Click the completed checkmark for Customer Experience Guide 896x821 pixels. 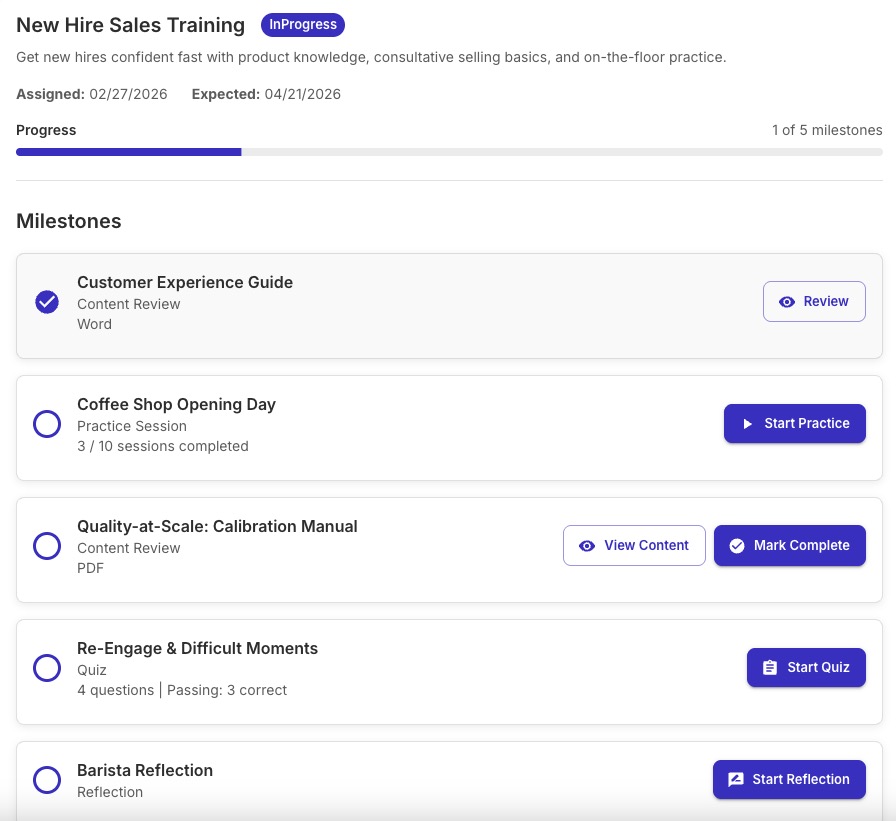click(47, 301)
